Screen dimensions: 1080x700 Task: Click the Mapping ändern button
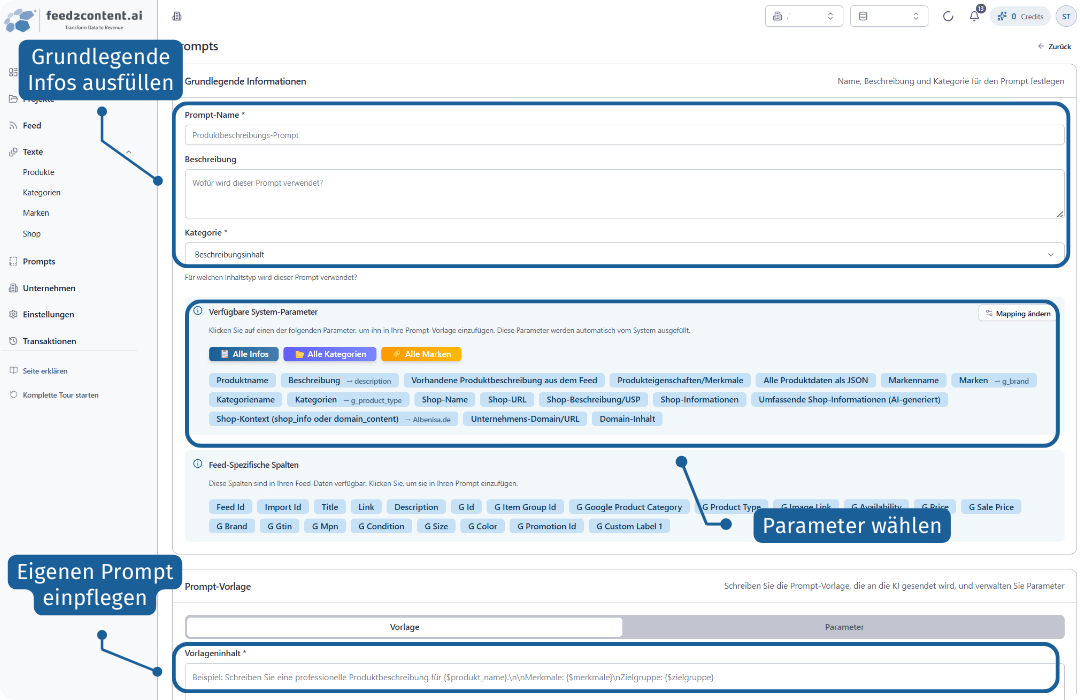tap(1016, 314)
